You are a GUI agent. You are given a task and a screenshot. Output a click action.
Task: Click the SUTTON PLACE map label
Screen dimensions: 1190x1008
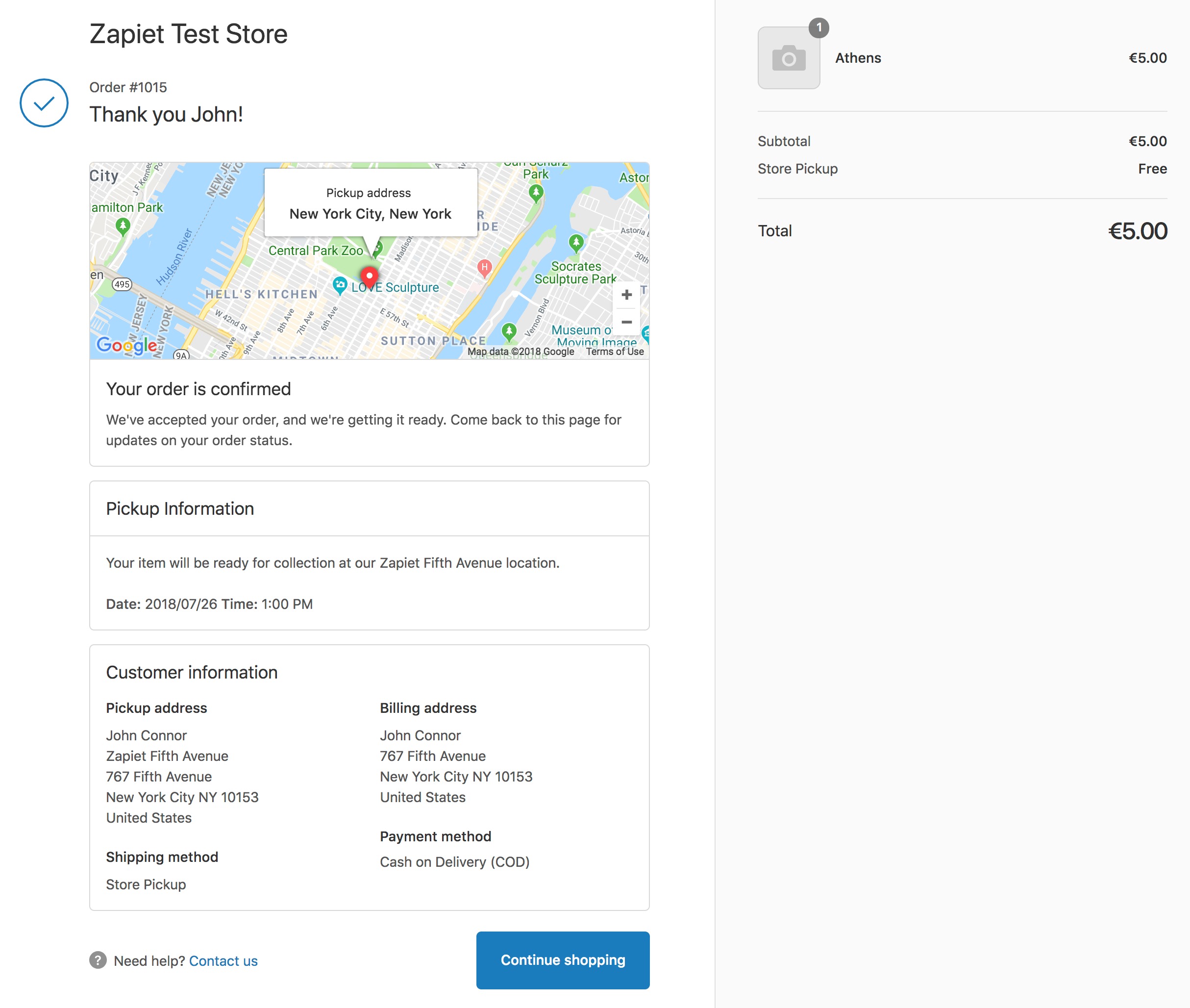(x=433, y=341)
